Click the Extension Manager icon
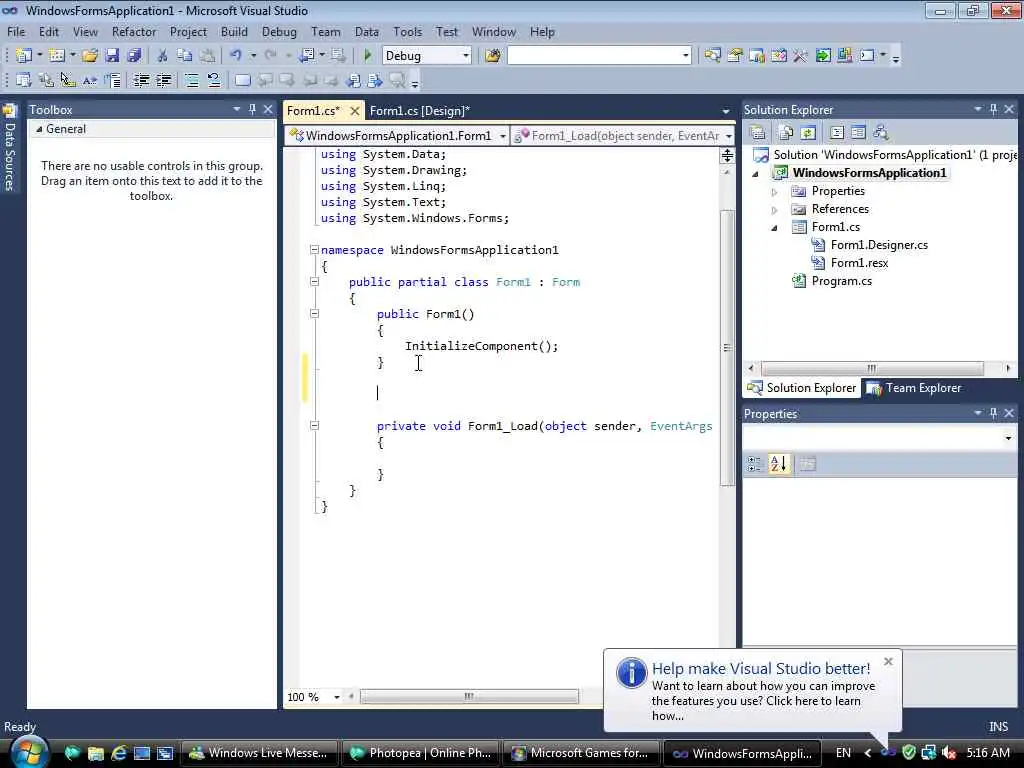The image size is (1024, 768). (x=844, y=56)
